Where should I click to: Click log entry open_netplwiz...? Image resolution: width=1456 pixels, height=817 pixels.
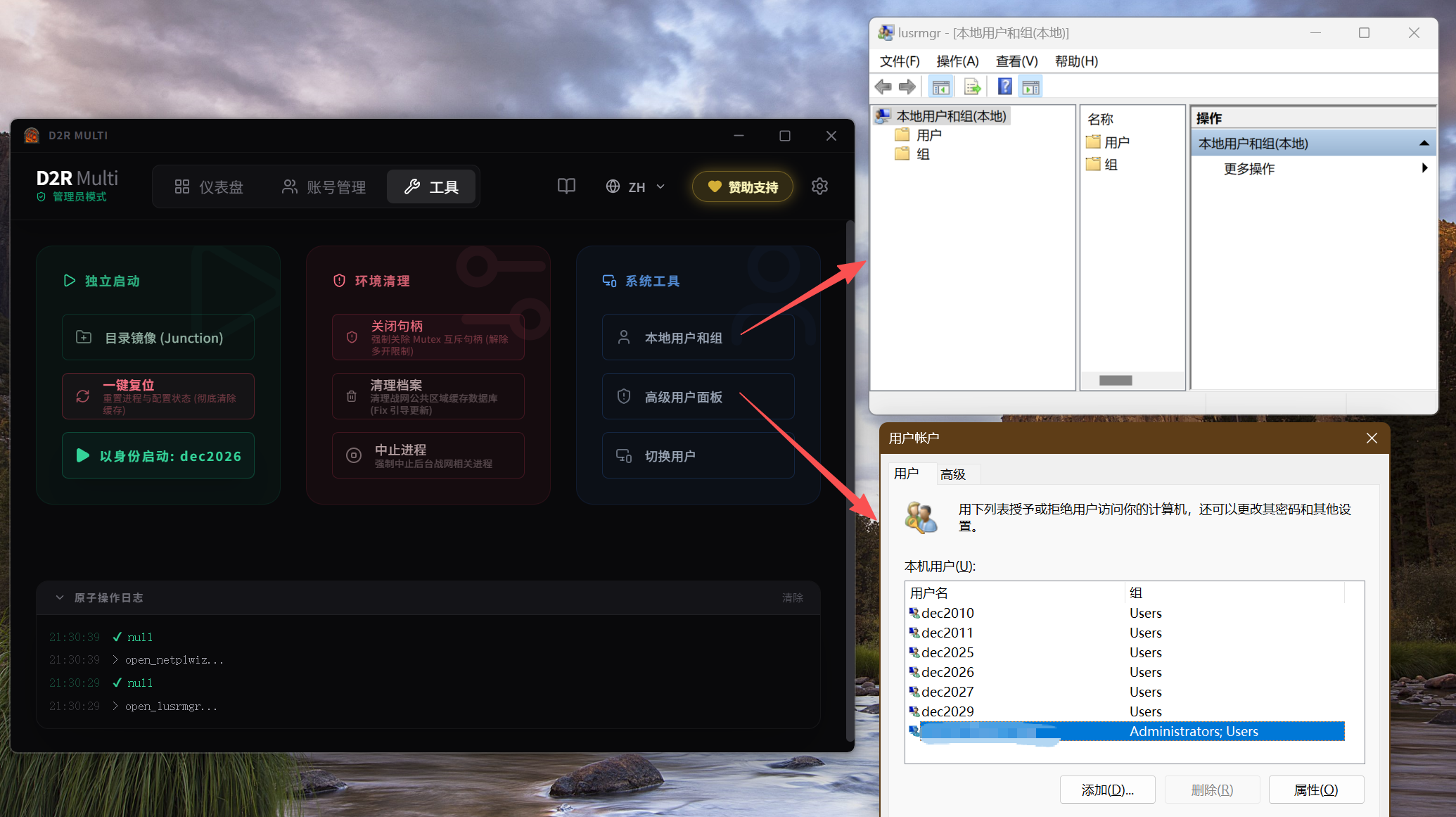coord(174,660)
